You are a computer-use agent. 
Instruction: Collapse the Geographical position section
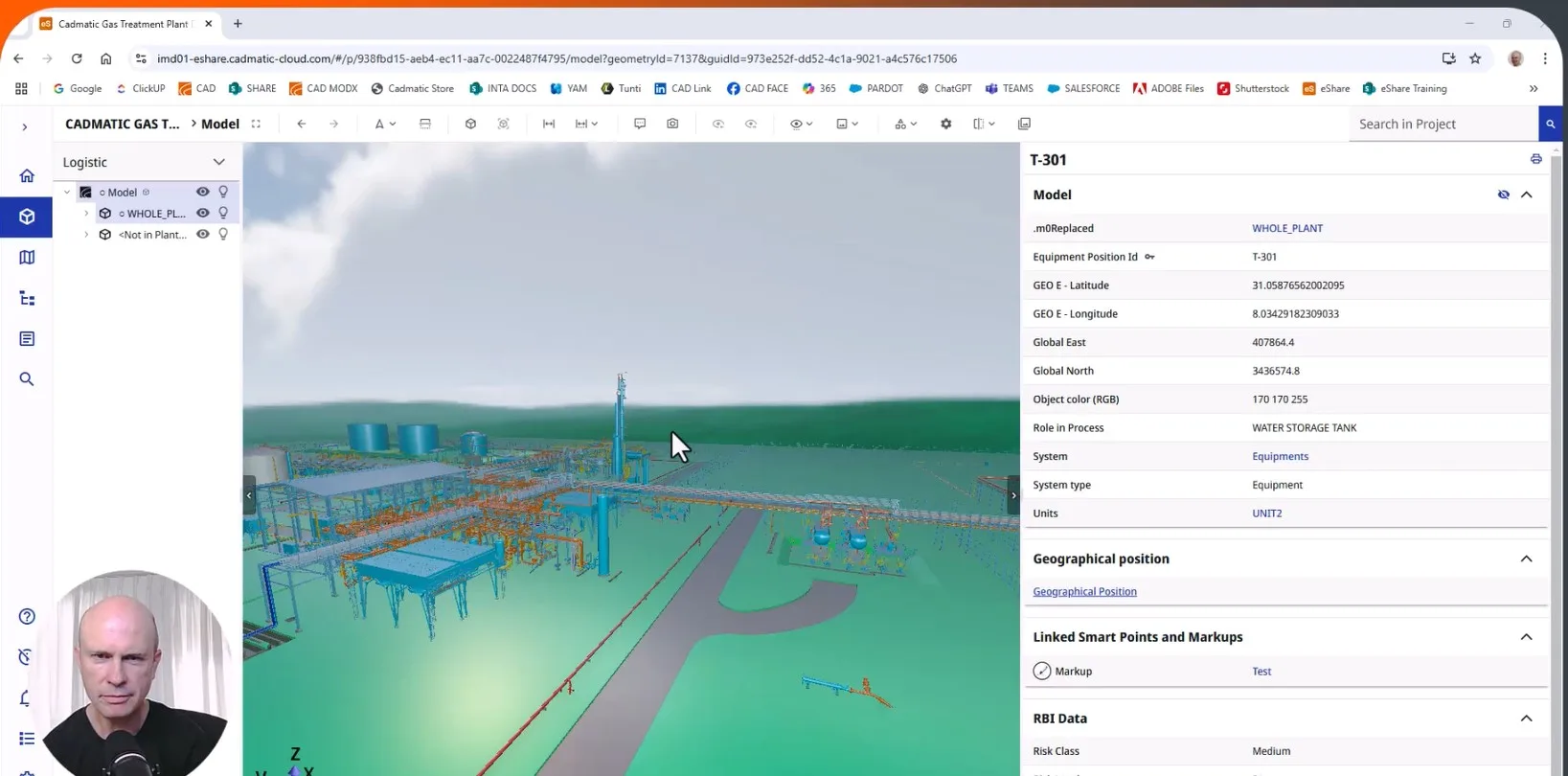pos(1526,559)
